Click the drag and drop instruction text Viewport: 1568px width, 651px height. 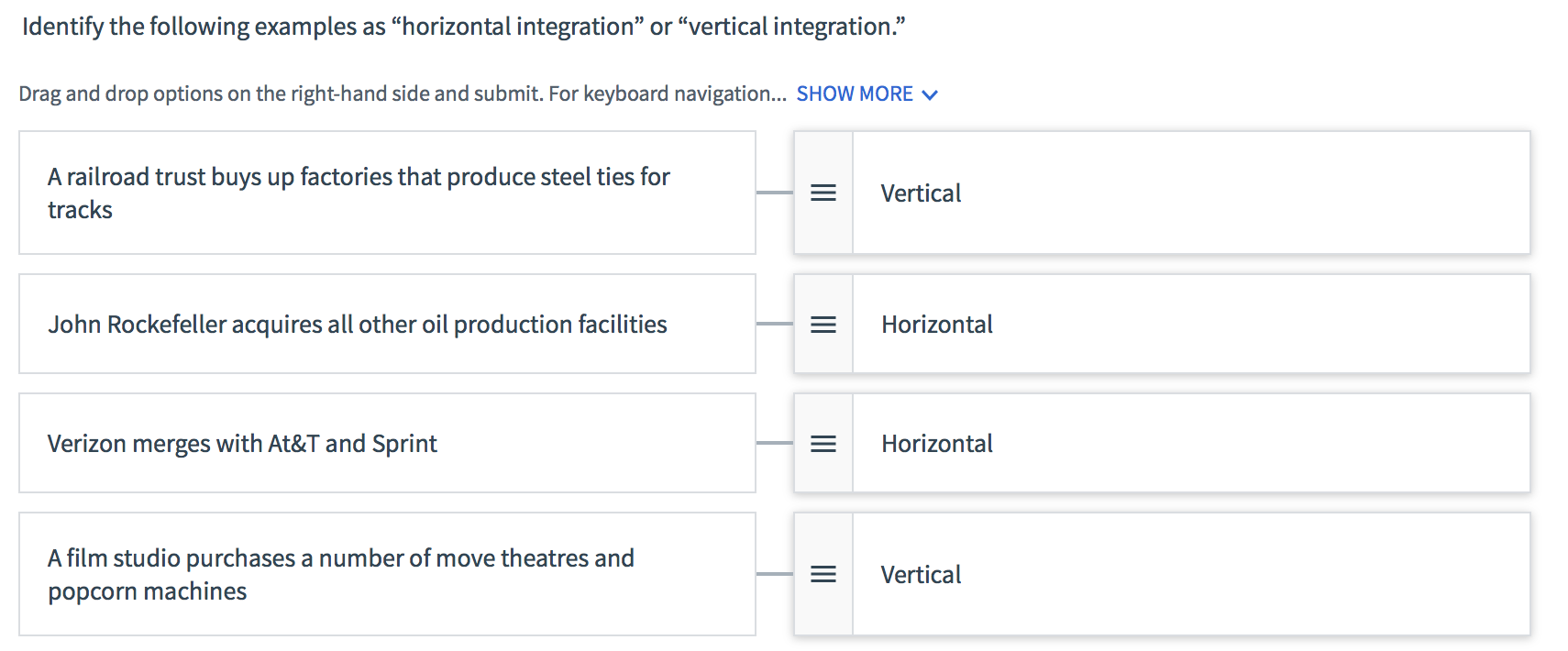click(x=402, y=94)
